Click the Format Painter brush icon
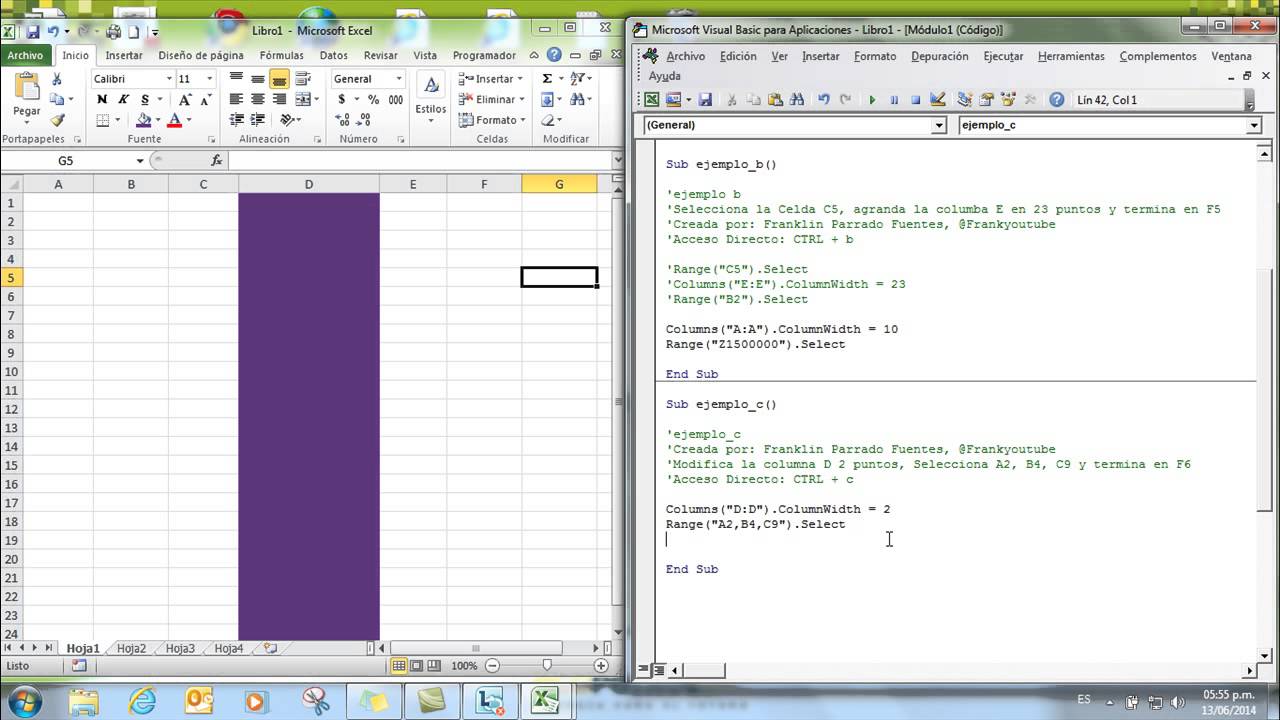1280x720 pixels. click(x=57, y=120)
